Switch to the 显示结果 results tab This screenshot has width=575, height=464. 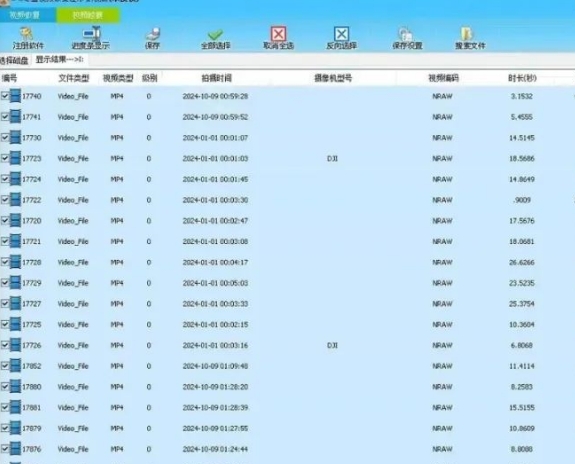(60, 59)
